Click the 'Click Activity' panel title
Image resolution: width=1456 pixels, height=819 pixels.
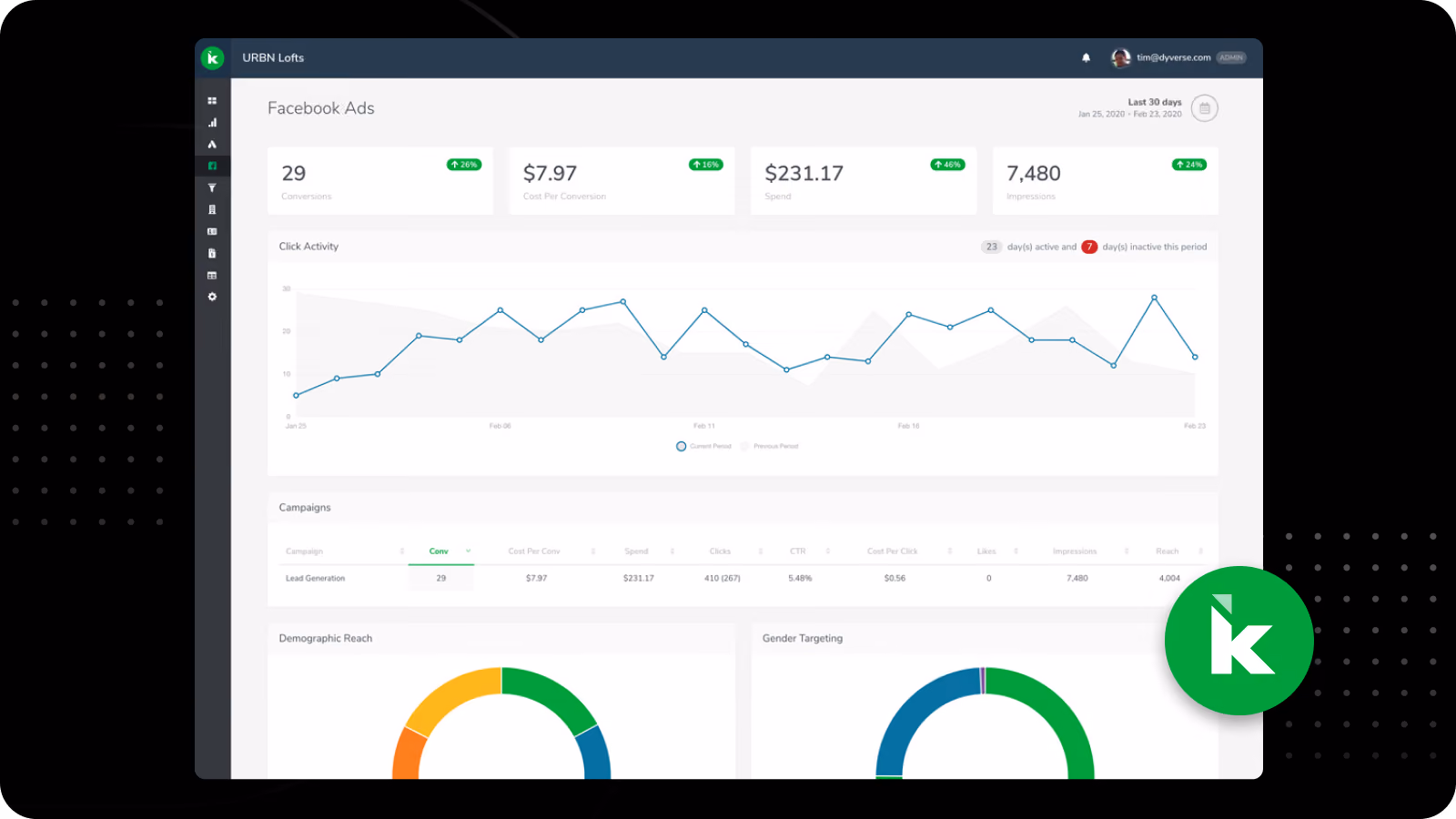point(308,247)
